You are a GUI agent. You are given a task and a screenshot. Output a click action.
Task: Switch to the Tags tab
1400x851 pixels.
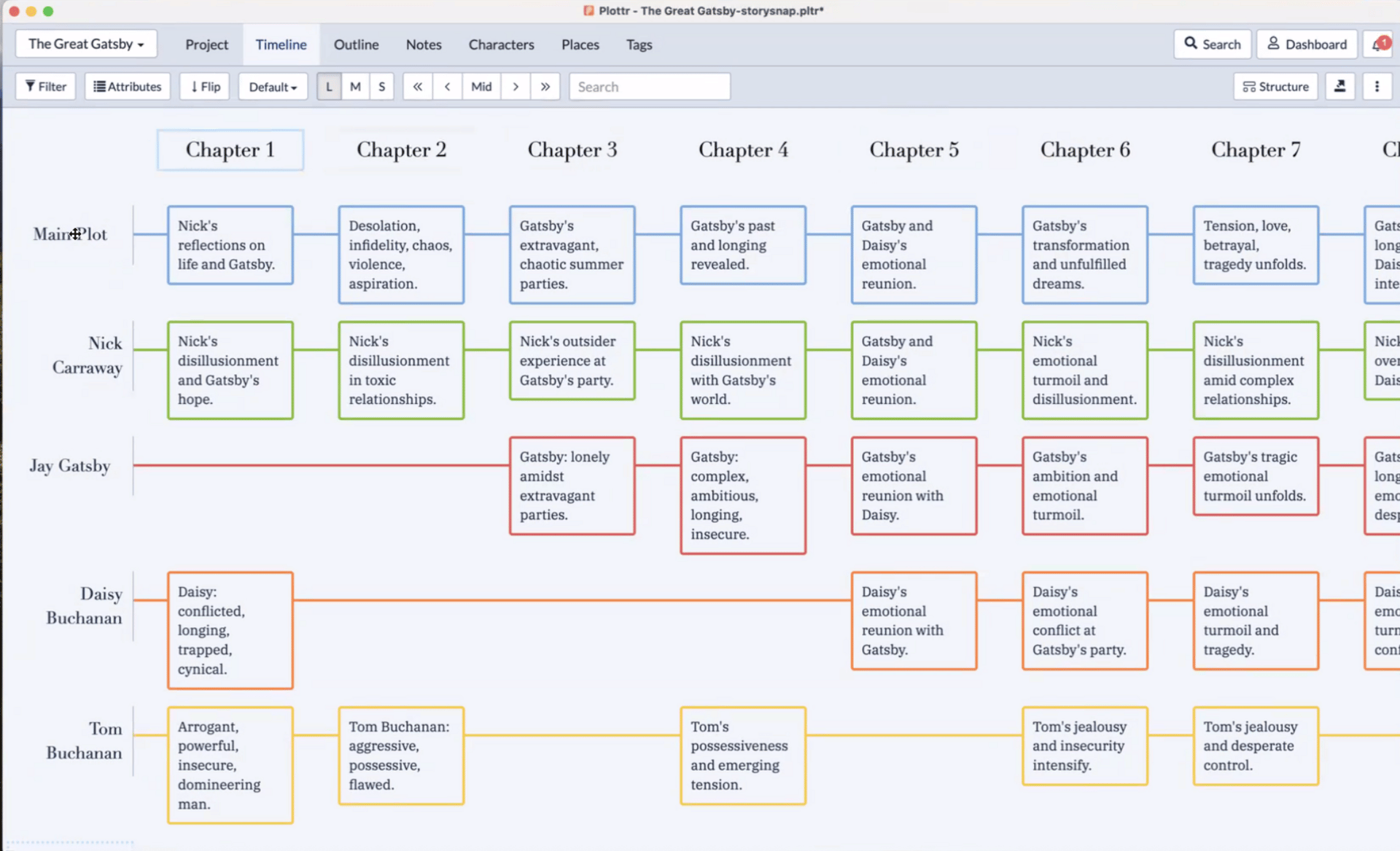pos(639,44)
